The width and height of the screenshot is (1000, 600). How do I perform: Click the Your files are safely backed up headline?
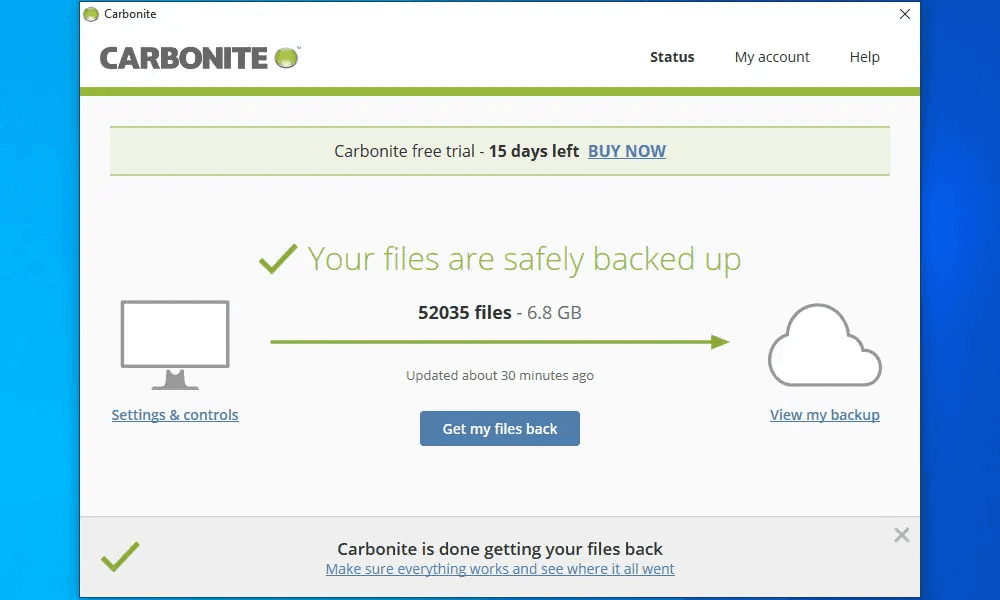point(524,259)
